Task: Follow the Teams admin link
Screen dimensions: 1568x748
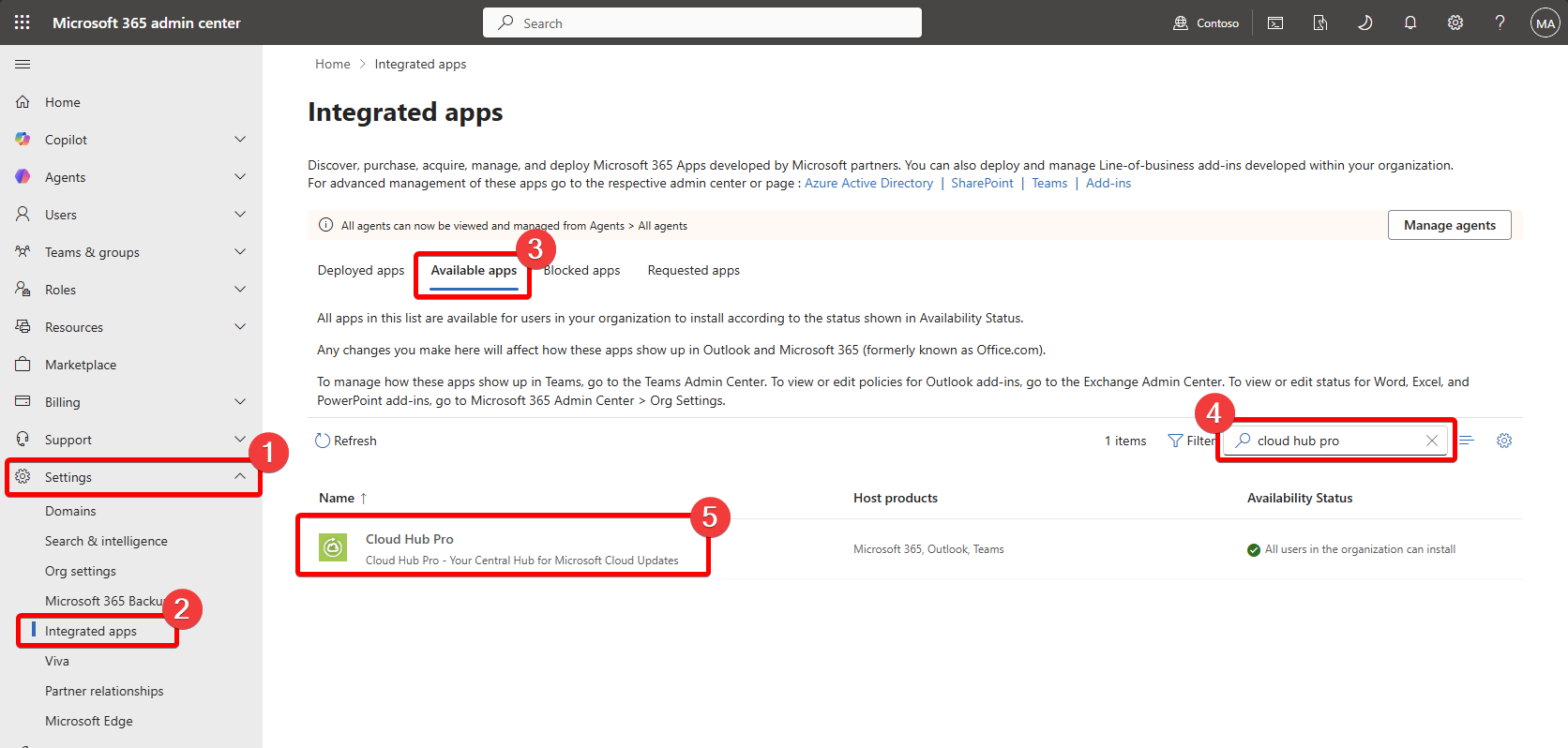Action: (x=1049, y=183)
